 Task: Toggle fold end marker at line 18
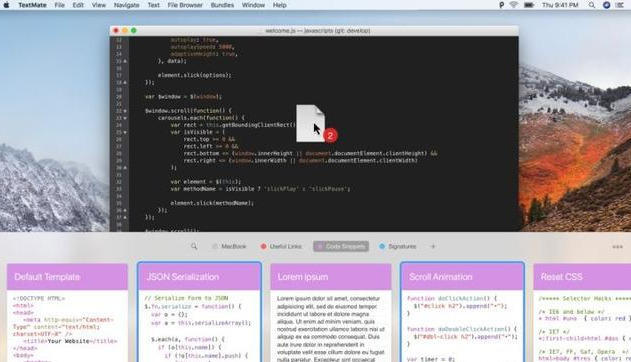tap(125, 82)
